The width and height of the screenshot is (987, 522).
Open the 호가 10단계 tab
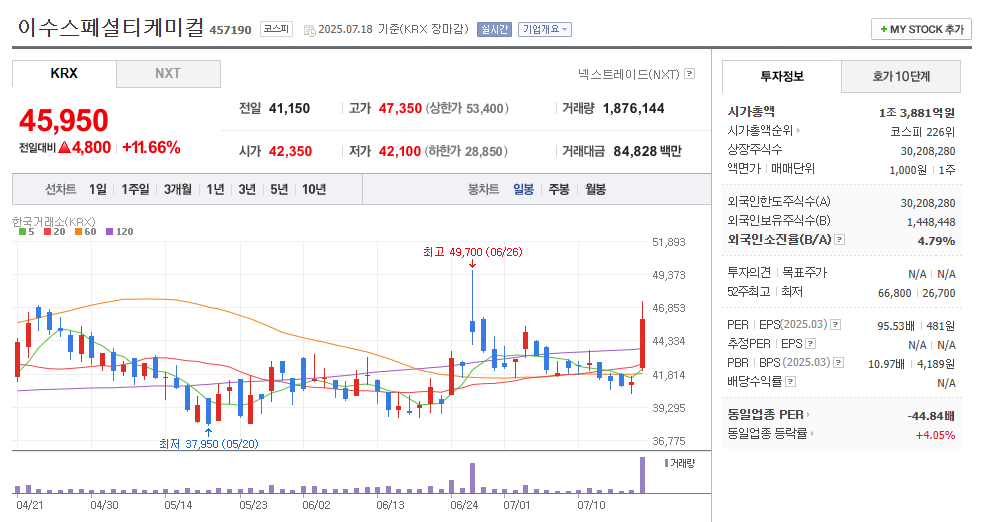tap(901, 76)
